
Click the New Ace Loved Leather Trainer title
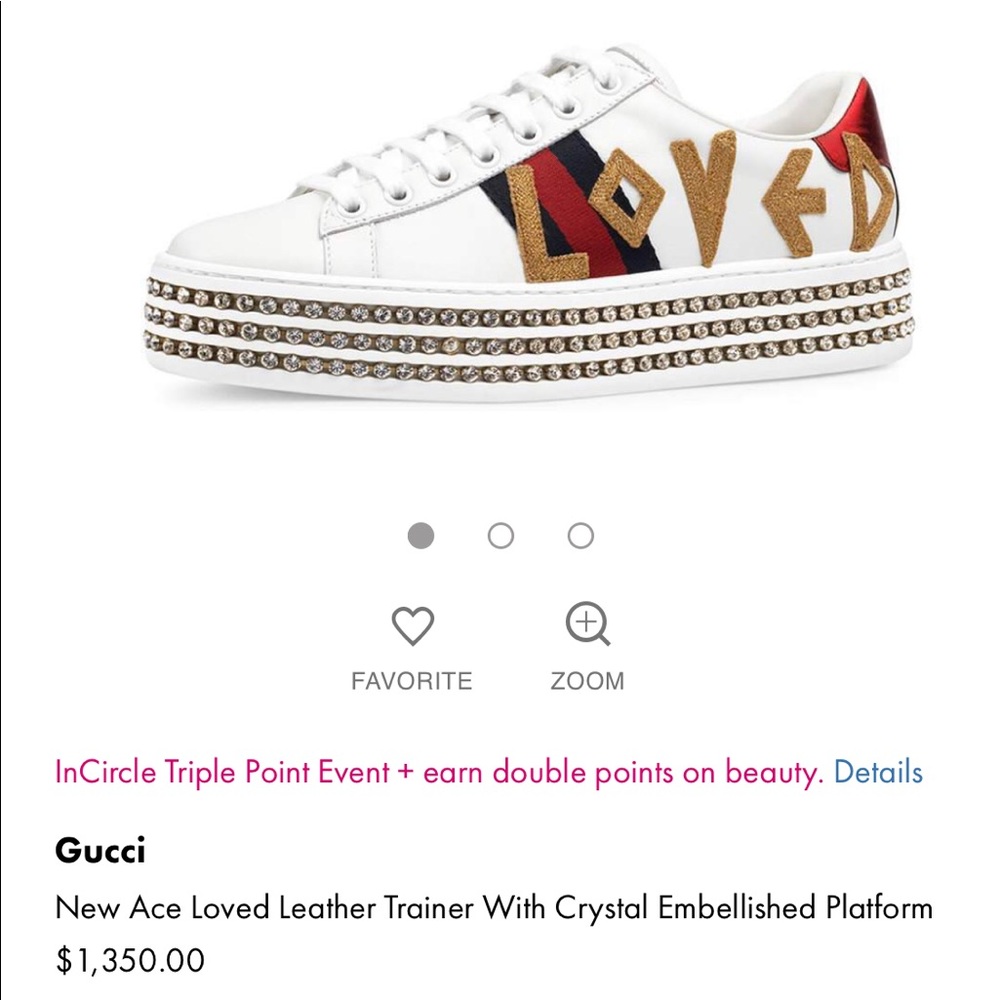[x=493, y=908]
